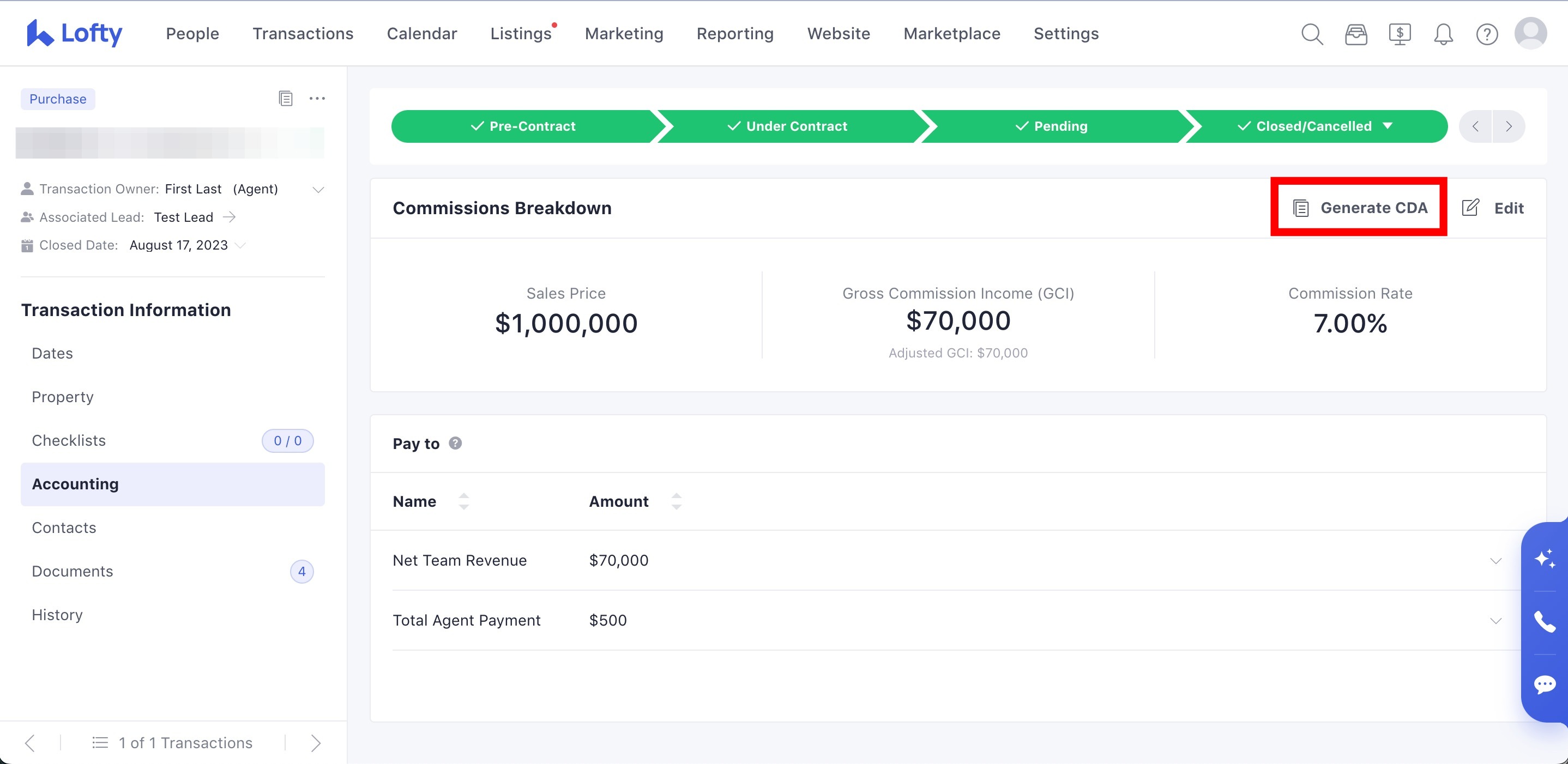Open the Transactions menu
1568x764 pixels.
tap(303, 33)
